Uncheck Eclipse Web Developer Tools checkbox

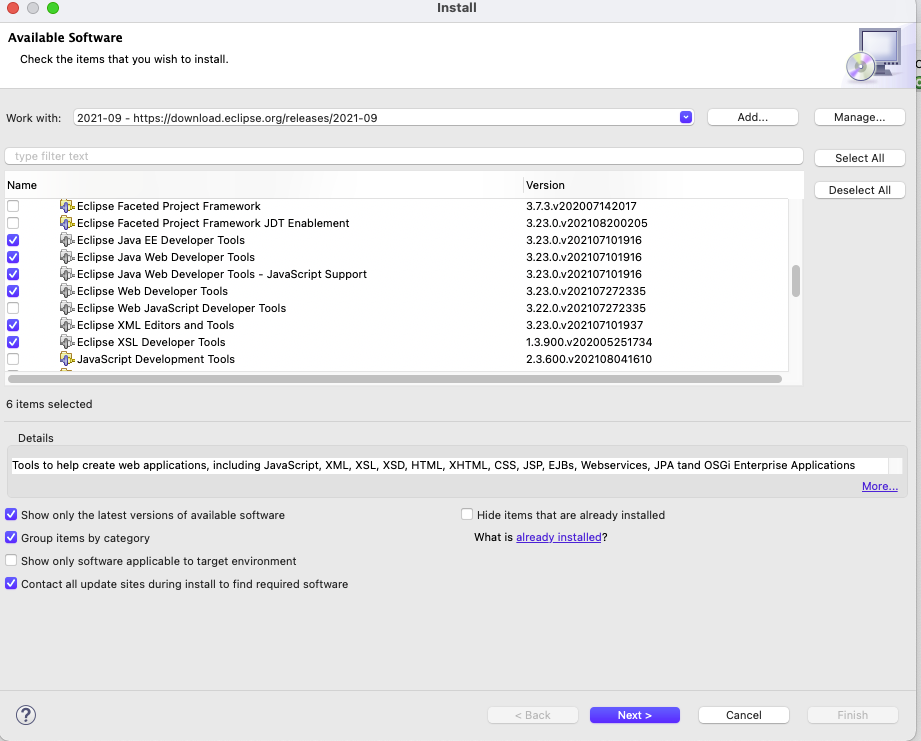[13, 291]
